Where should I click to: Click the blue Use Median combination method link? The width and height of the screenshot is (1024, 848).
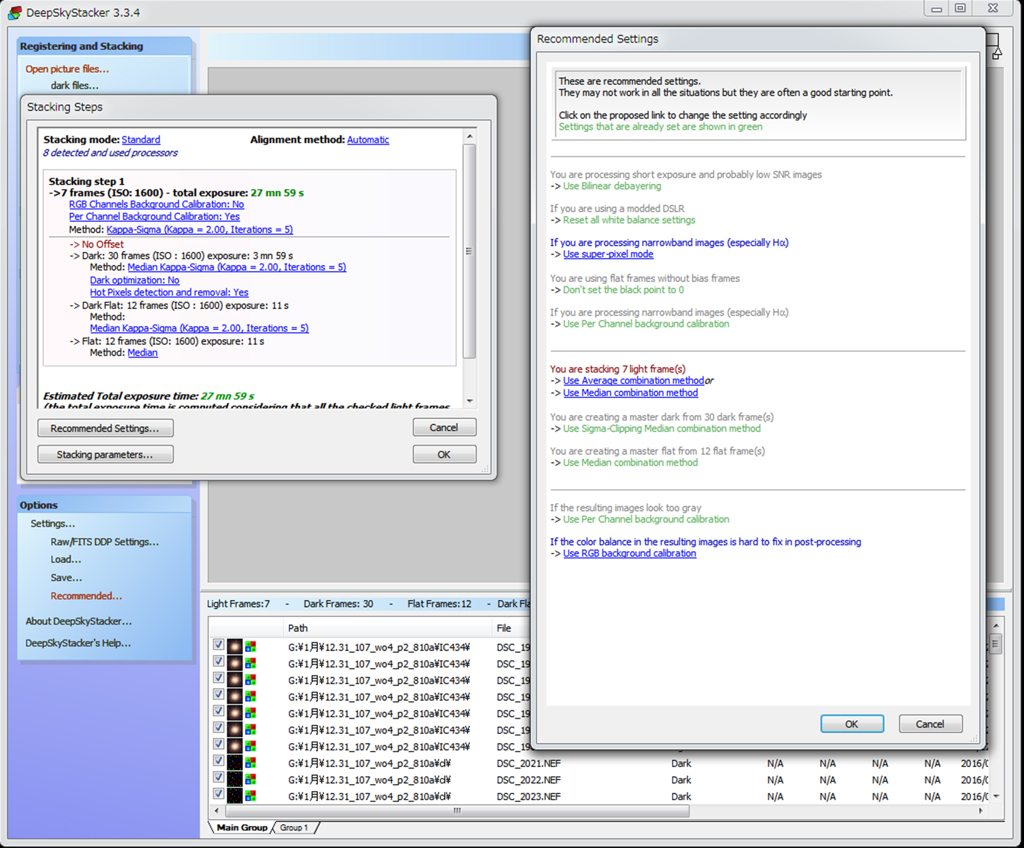point(630,393)
